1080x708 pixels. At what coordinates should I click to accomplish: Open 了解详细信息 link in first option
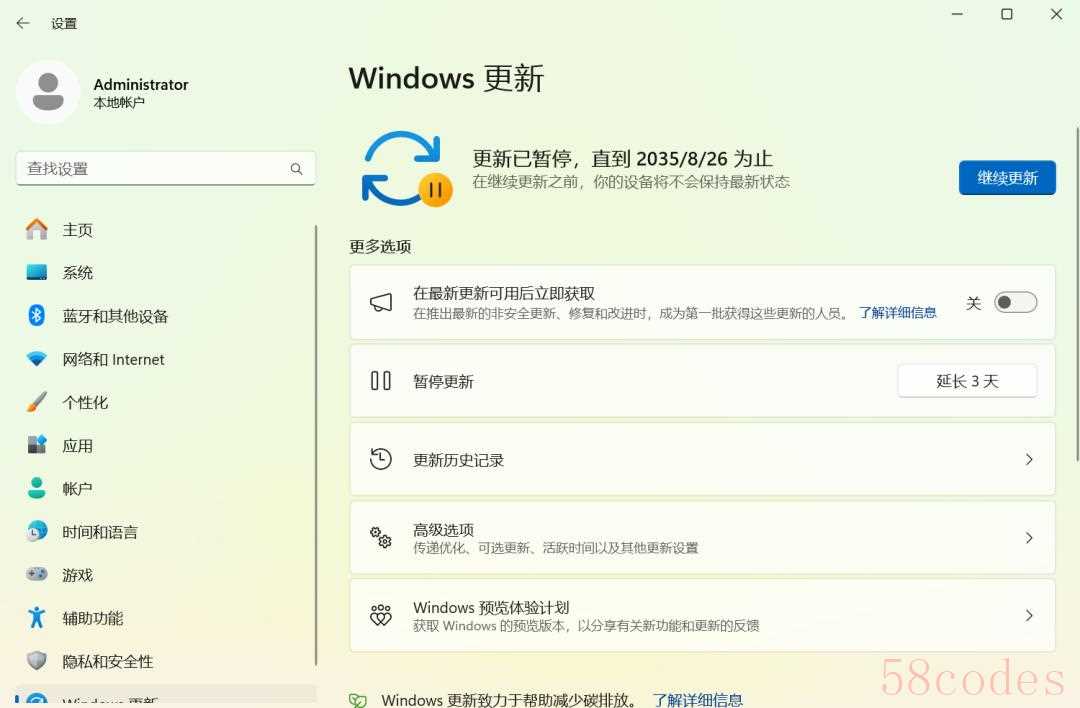pyautogui.click(x=897, y=313)
